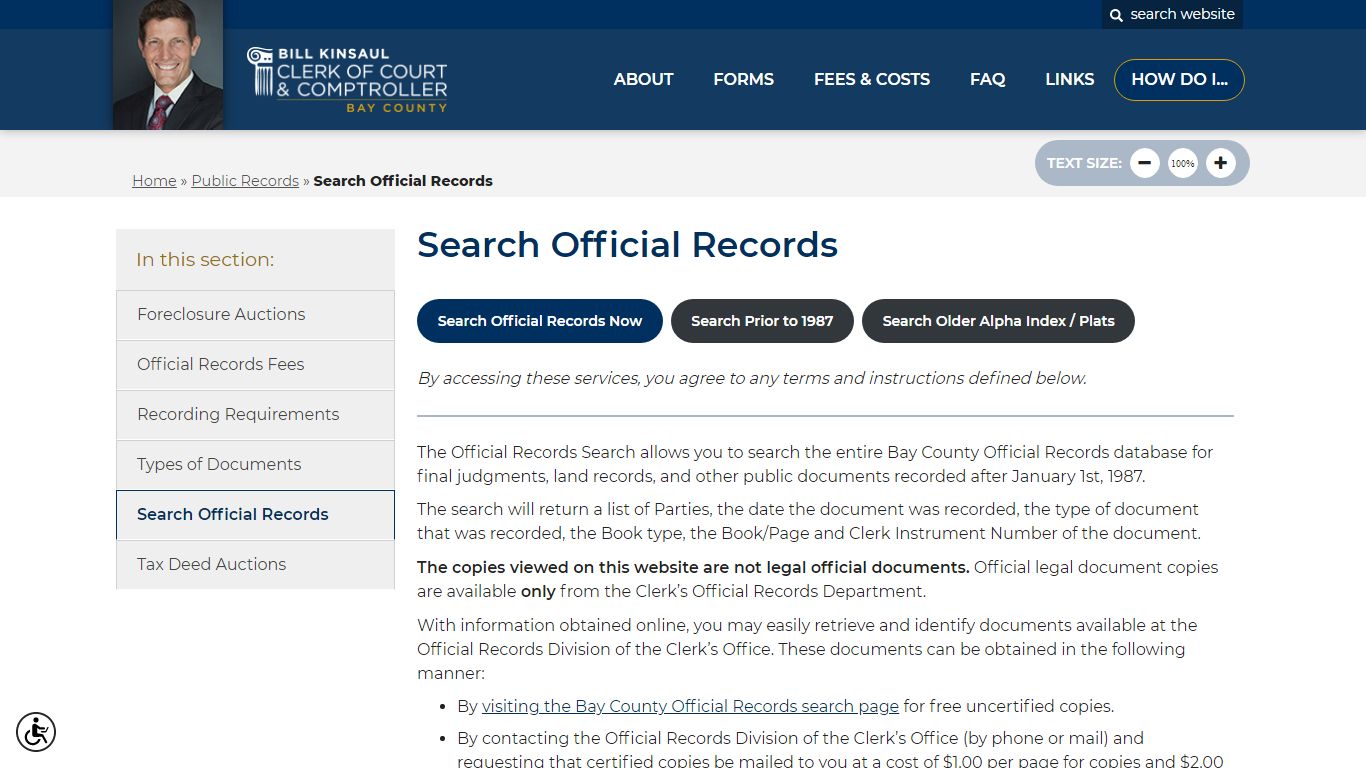Open the FAQ menu item
1366x768 pixels.
(x=987, y=79)
